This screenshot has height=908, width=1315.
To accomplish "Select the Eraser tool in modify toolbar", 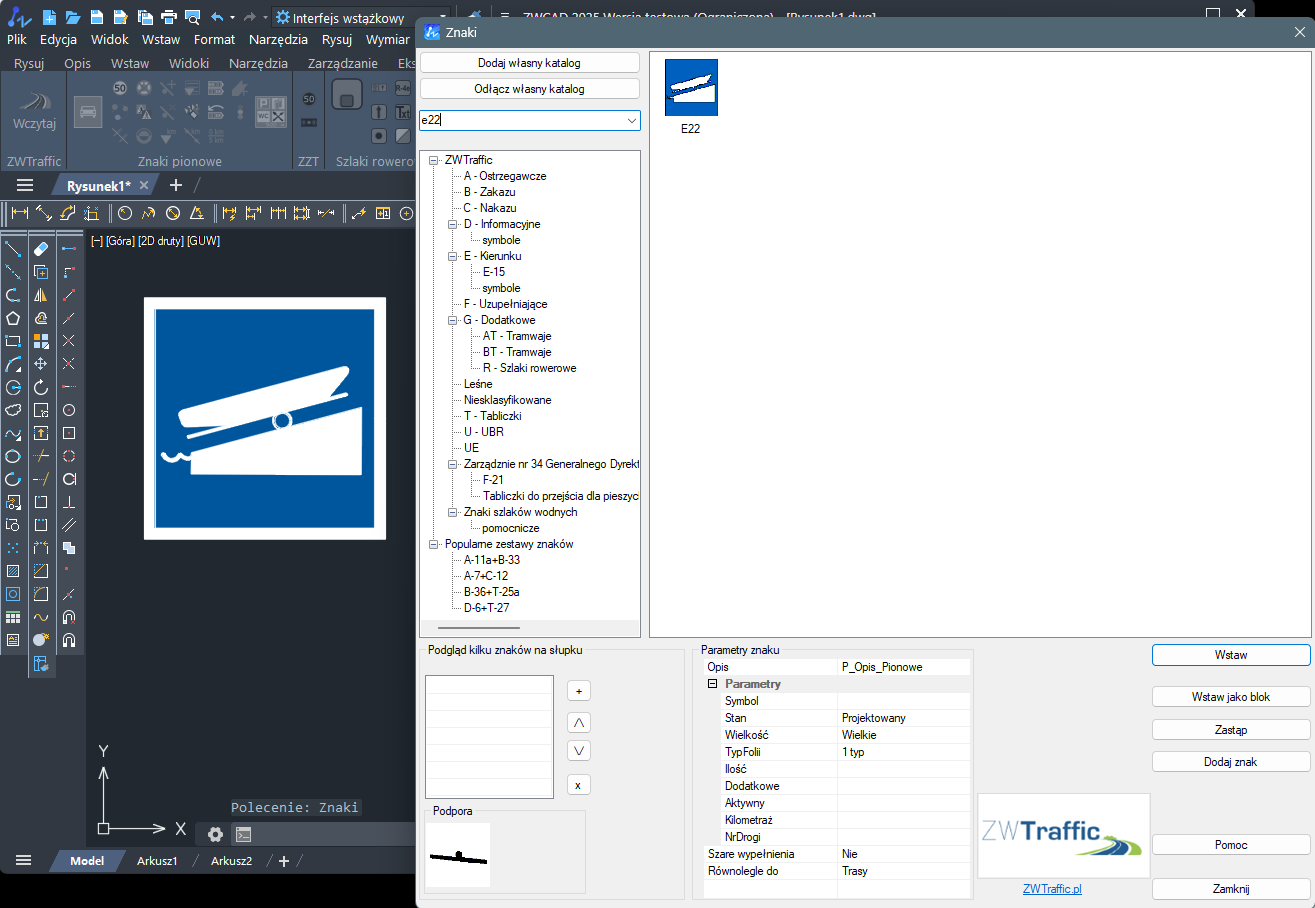I will tap(41, 248).
